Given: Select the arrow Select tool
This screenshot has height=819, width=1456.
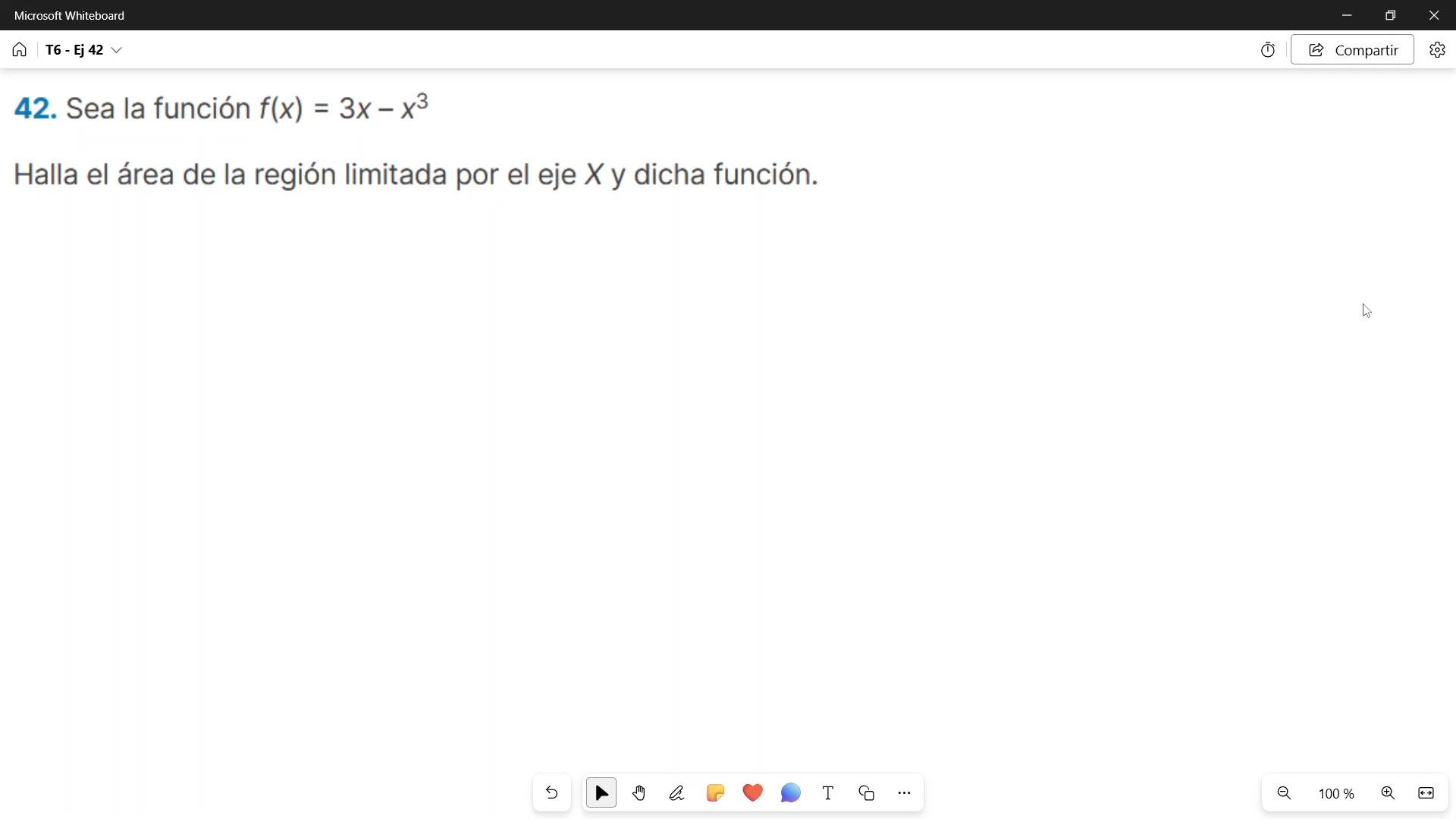Looking at the screenshot, I should pyautogui.click(x=601, y=793).
